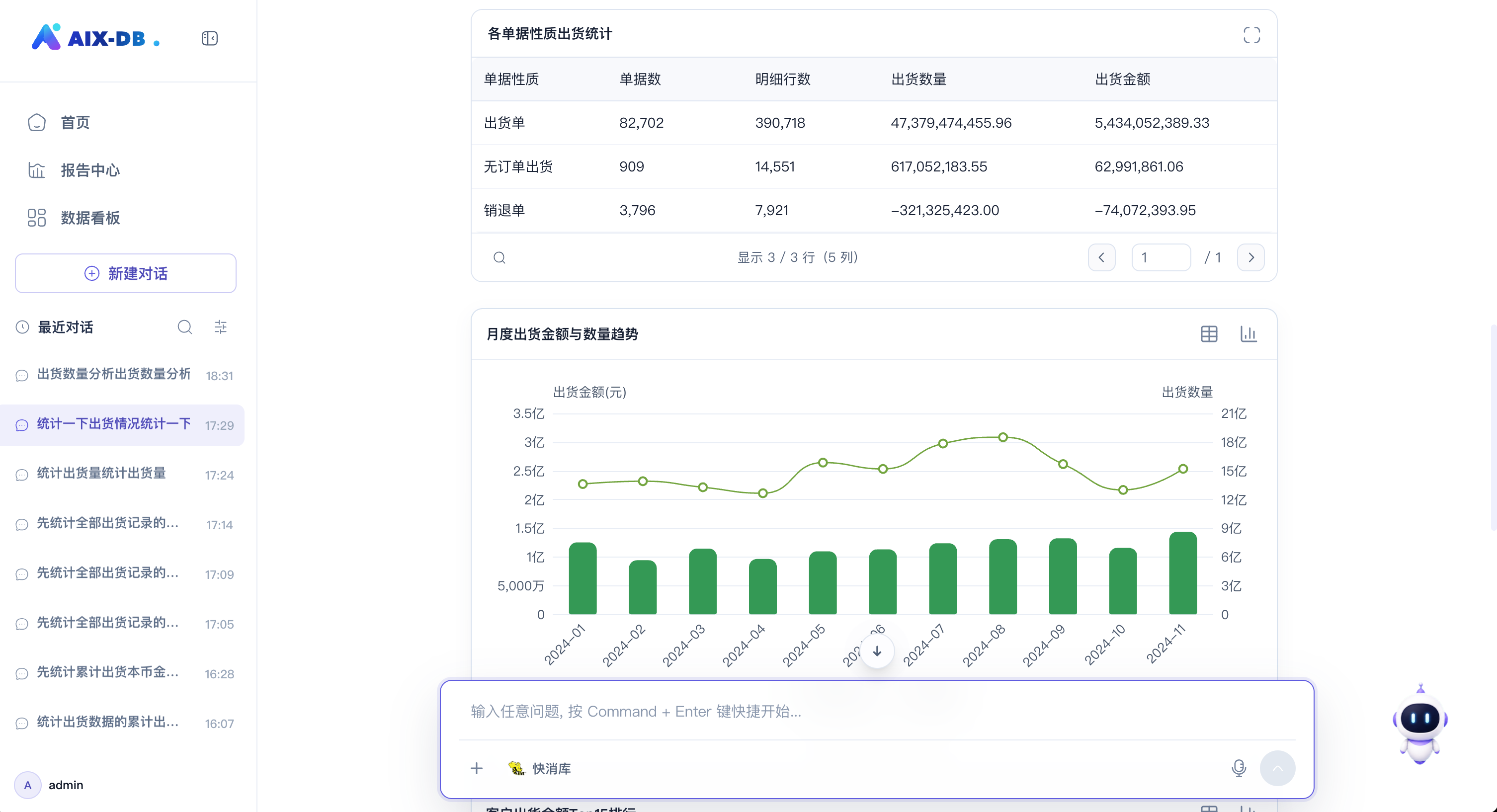
Task: Search recent conversations
Action: click(x=185, y=327)
